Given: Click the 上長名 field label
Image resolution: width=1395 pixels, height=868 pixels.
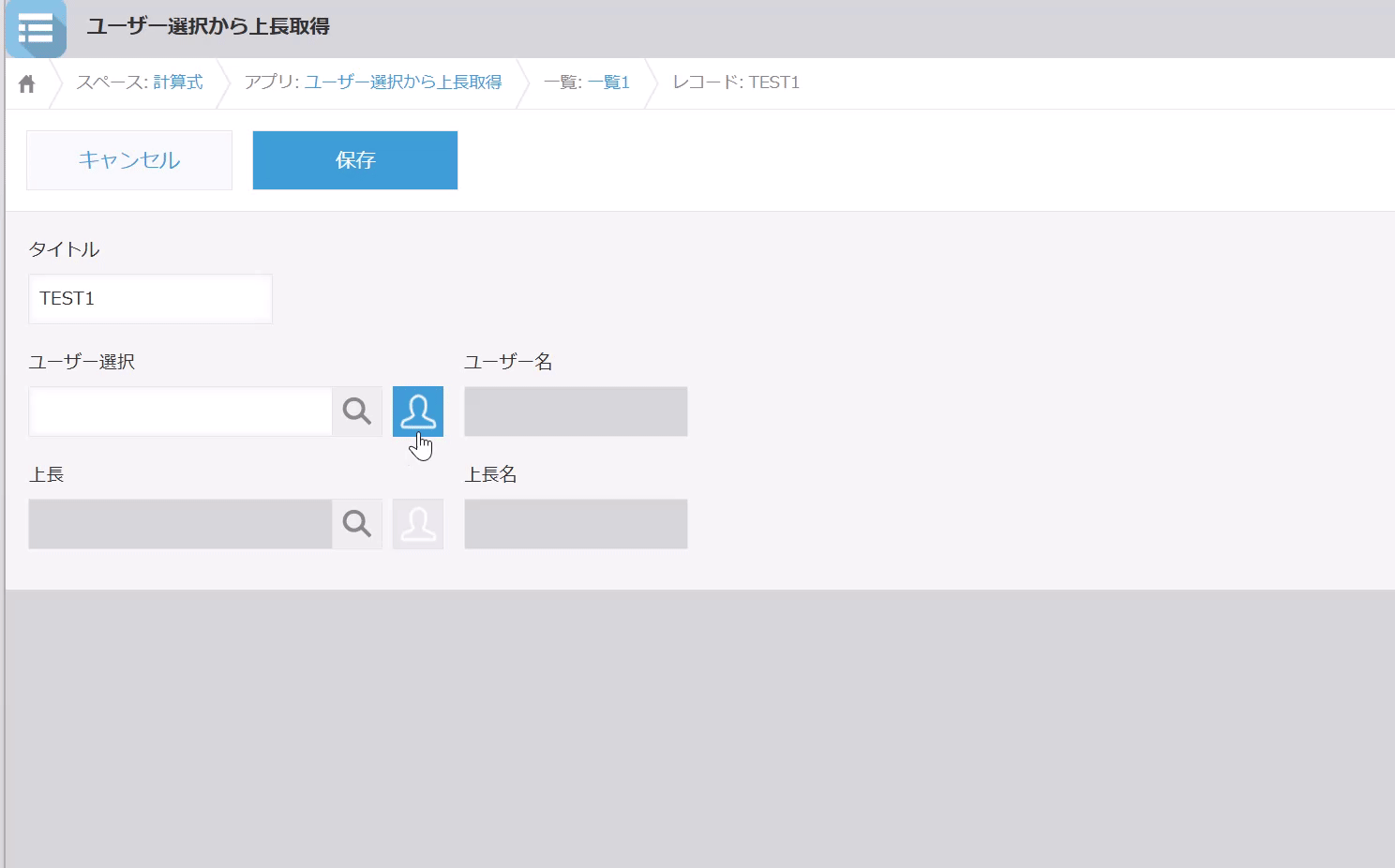Looking at the screenshot, I should [x=490, y=474].
